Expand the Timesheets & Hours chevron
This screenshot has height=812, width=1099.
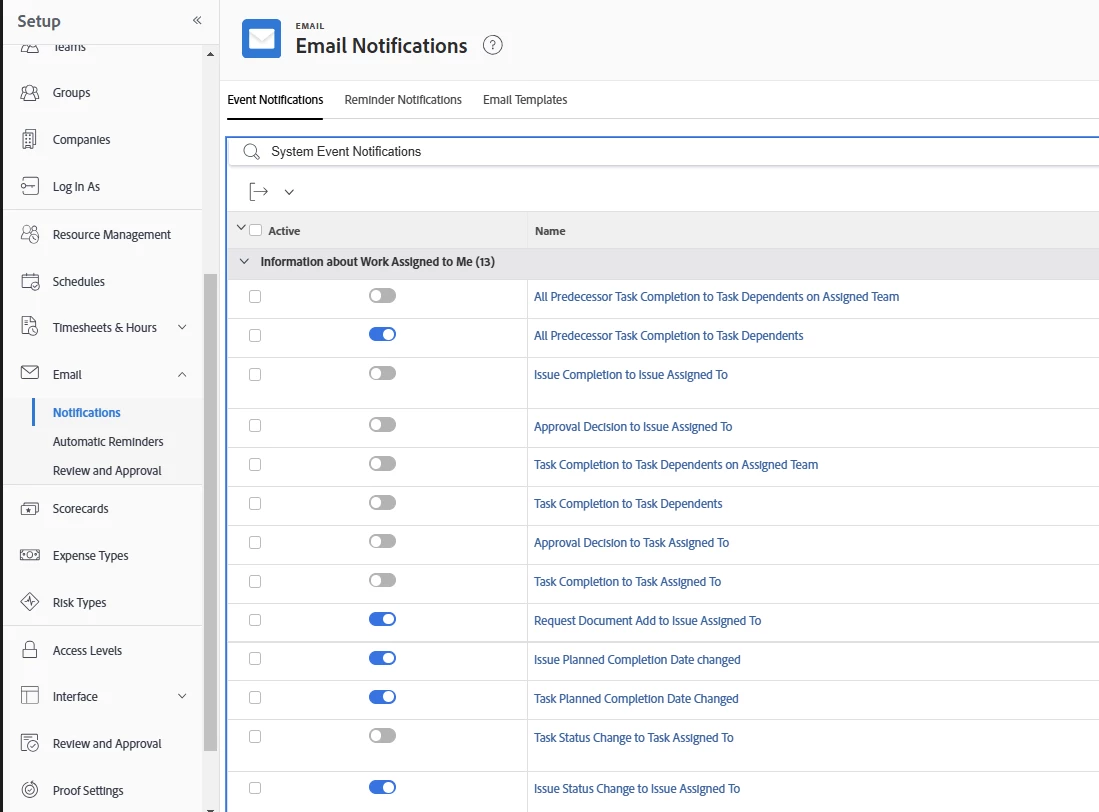click(182, 327)
